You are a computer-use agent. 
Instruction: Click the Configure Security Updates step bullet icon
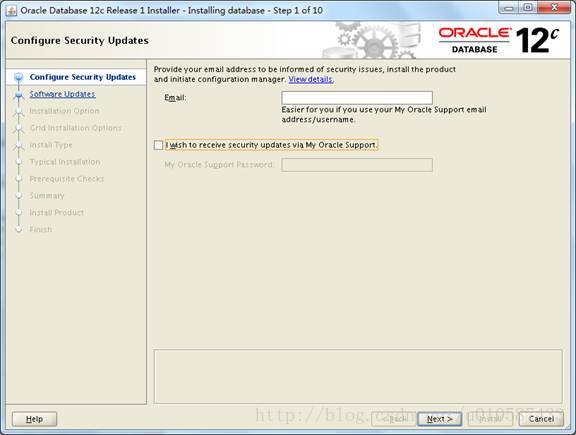(x=18, y=77)
